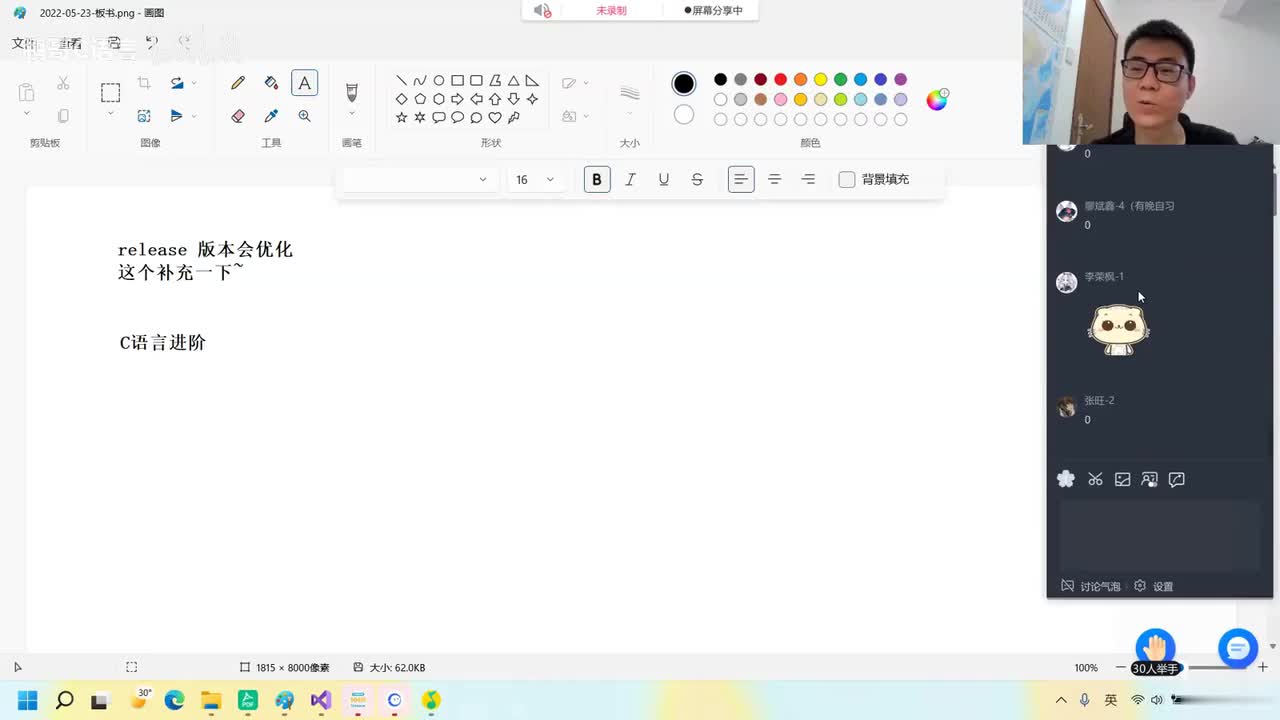The width and height of the screenshot is (1280, 720).
Task: Toggle Bold formatting
Action: point(597,179)
